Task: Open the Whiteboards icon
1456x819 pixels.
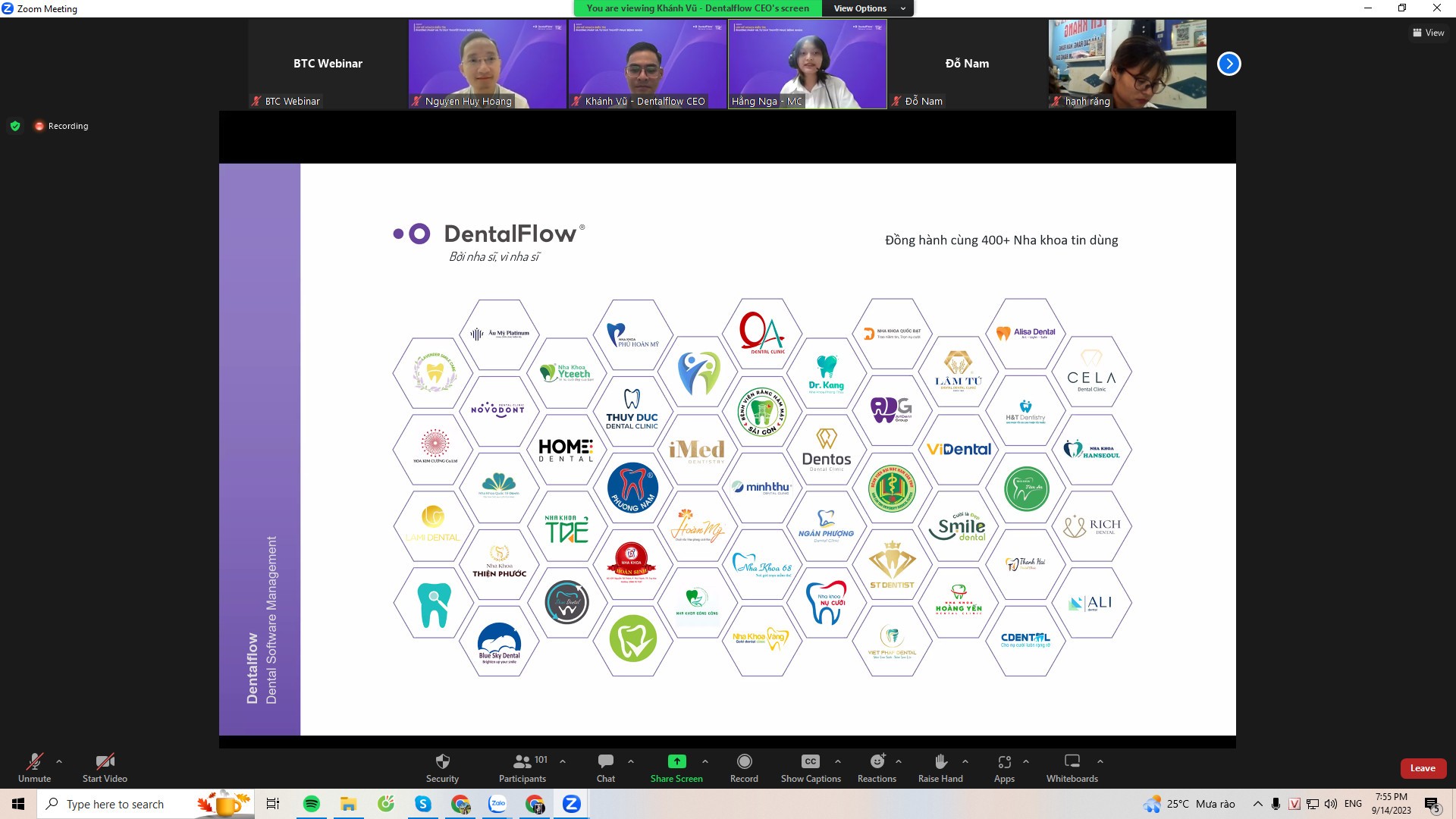Action: coord(1072,761)
